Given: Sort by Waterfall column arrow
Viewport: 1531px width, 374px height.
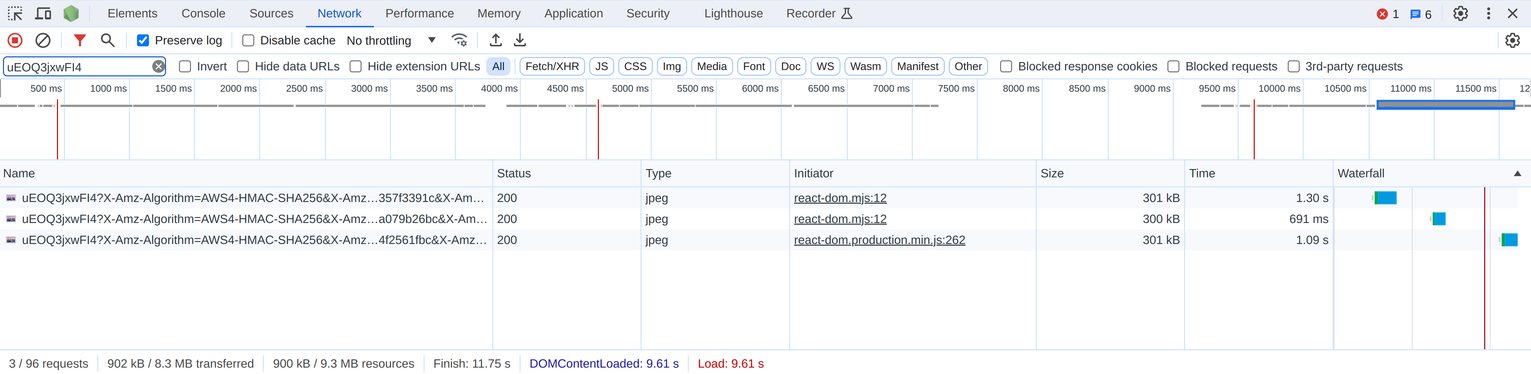Looking at the screenshot, I should (x=1517, y=174).
